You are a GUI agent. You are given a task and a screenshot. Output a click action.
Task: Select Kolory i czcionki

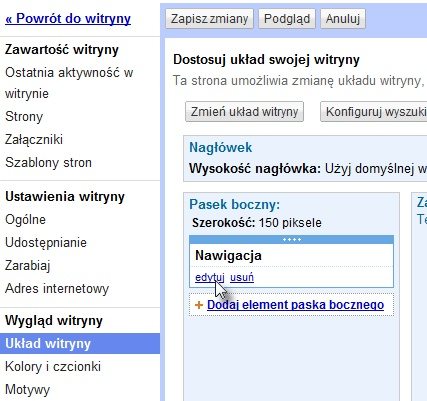click(53, 367)
